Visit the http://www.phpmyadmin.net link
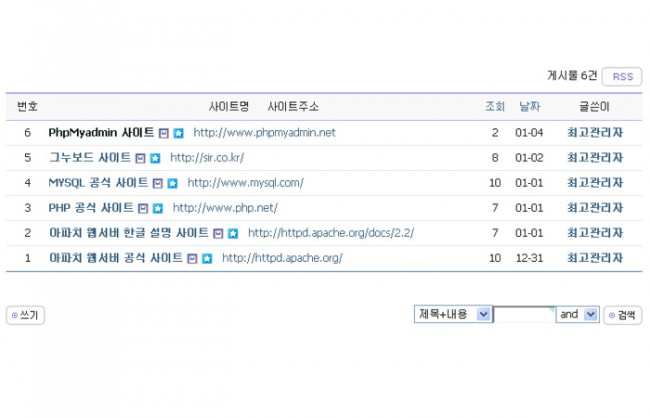 (x=264, y=133)
